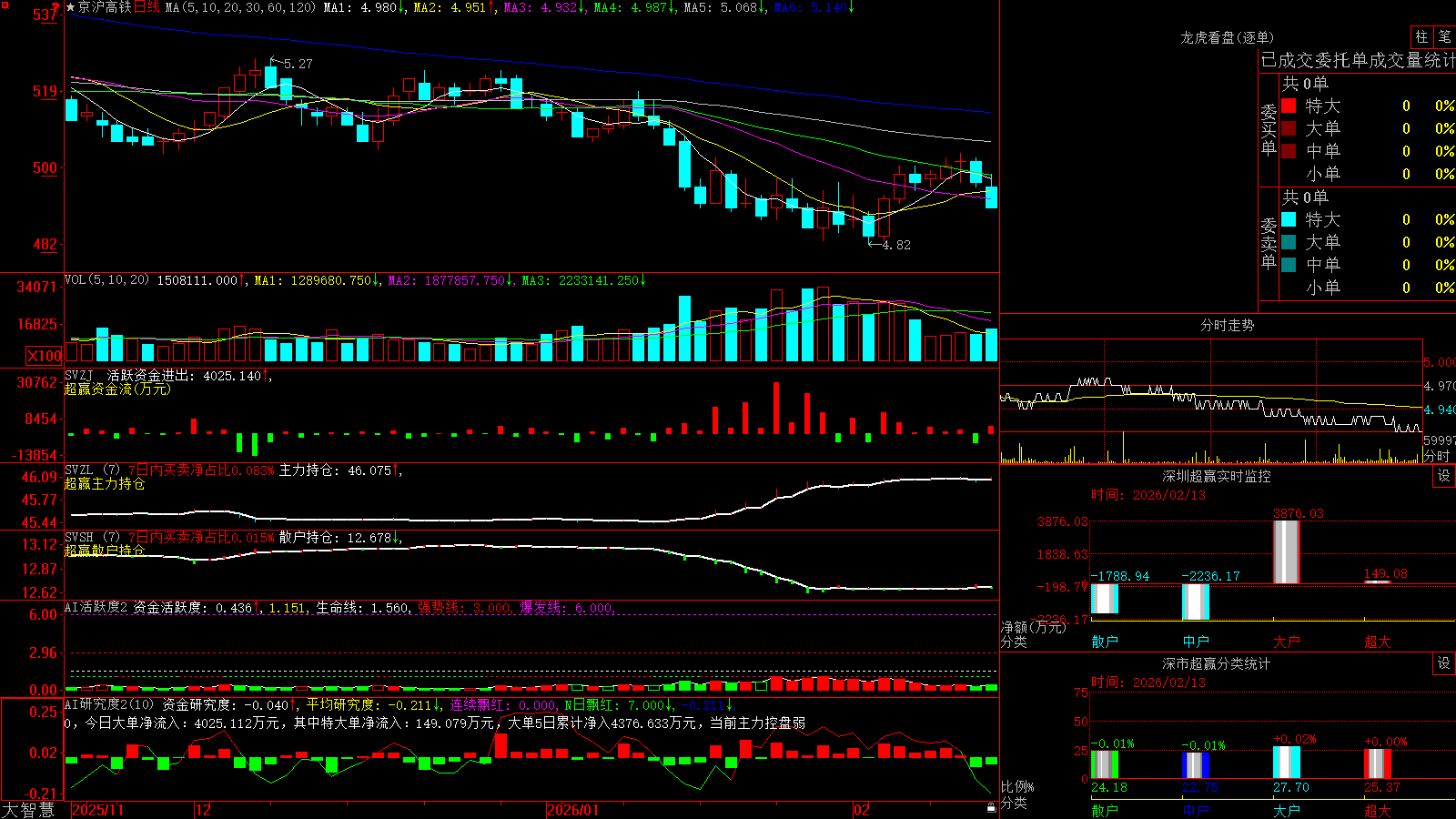This screenshot has height=819, width=1456.
Task: Click the 深市超赢分类统计 panel title
Action: 1216,663
